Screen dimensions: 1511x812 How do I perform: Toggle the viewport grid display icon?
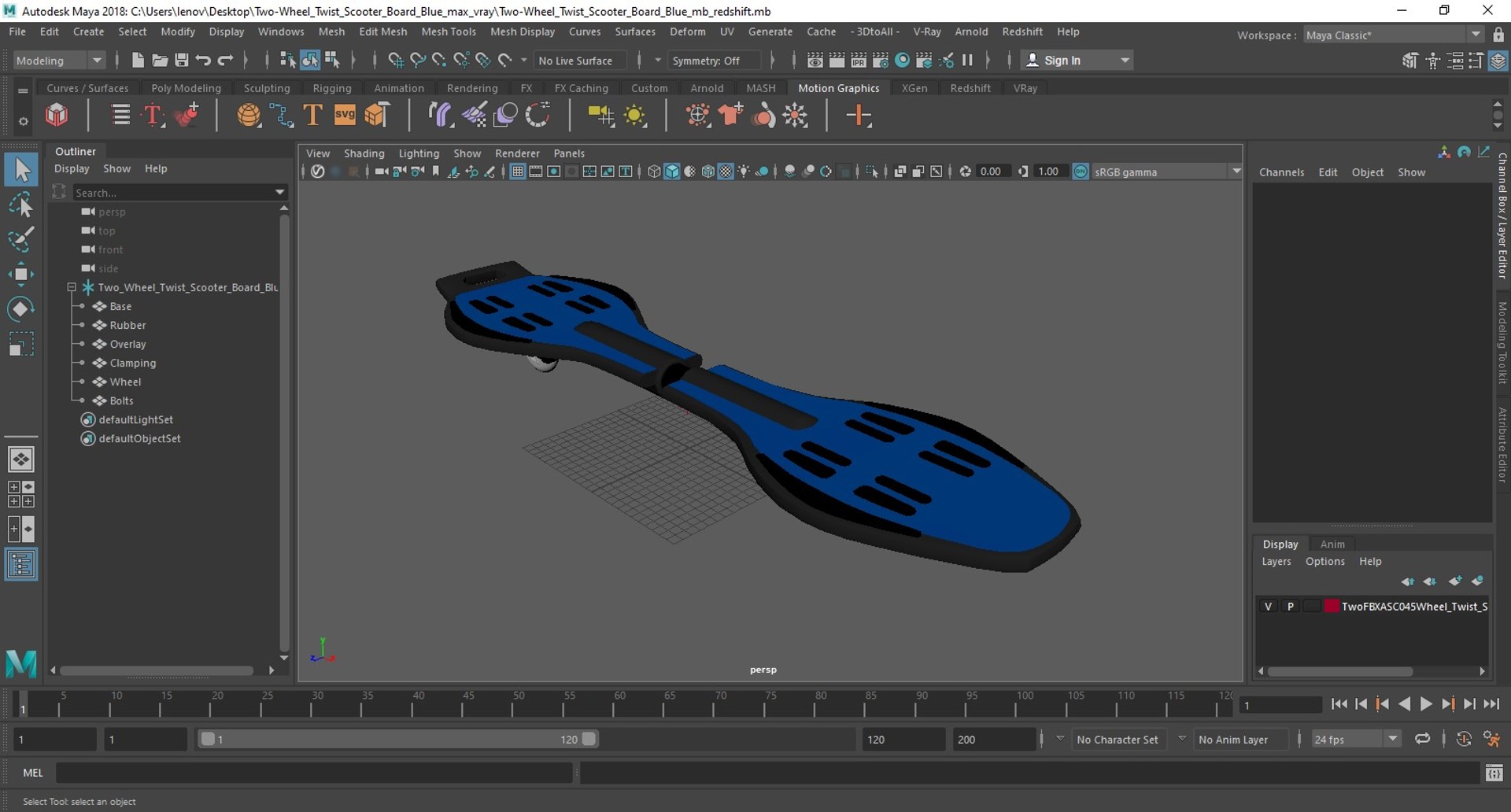[518, 172]
